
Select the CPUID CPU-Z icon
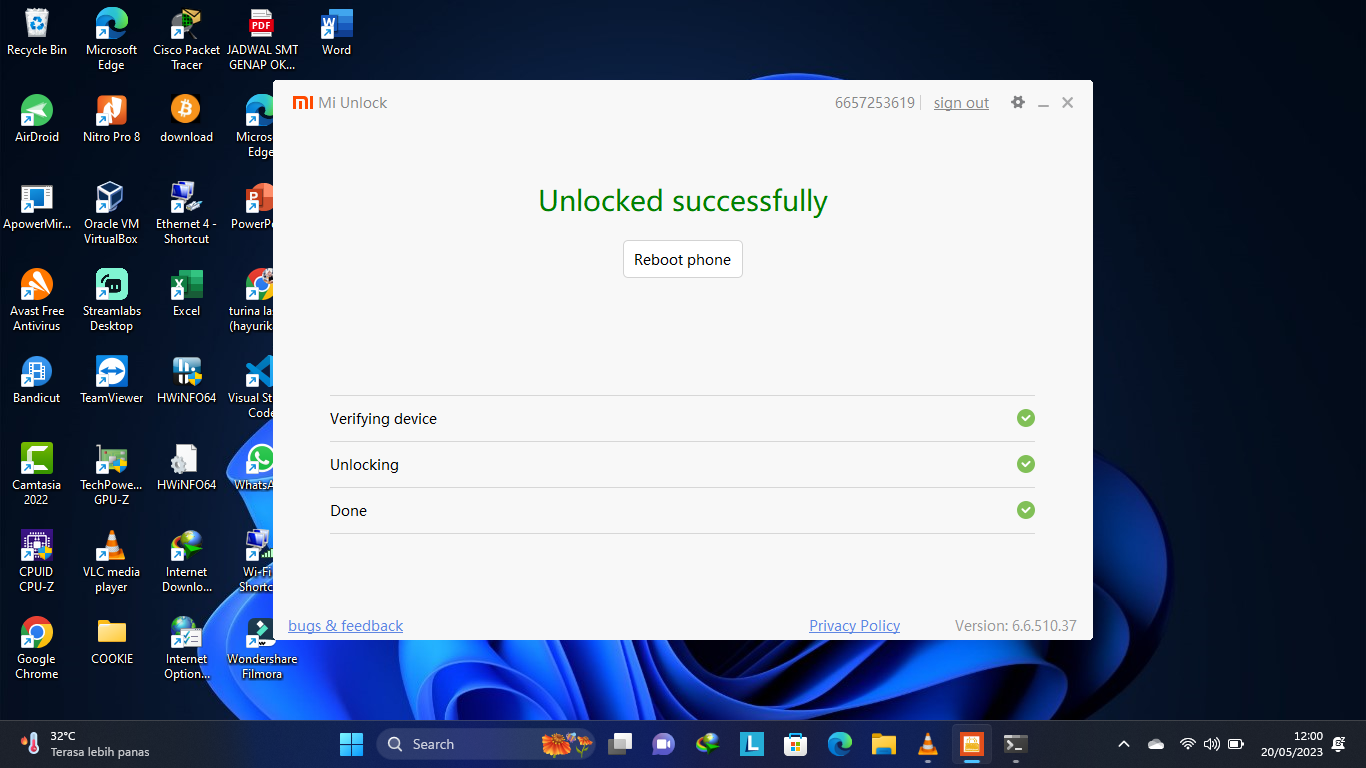click(x=37, y=561)
